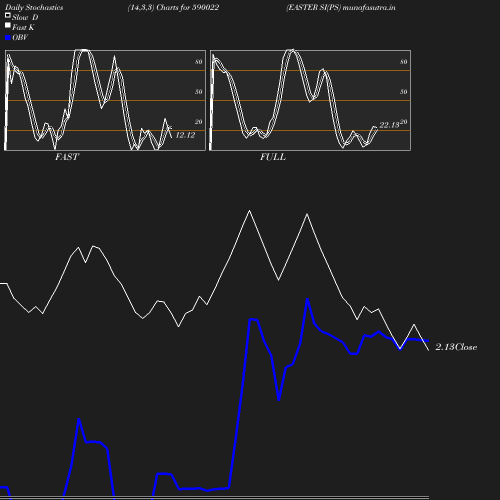Image resolution: width=500 pixels, height=500 pixels.
Task: Click the 50 level label in FAST chart
Action: (x=199, y=92)
